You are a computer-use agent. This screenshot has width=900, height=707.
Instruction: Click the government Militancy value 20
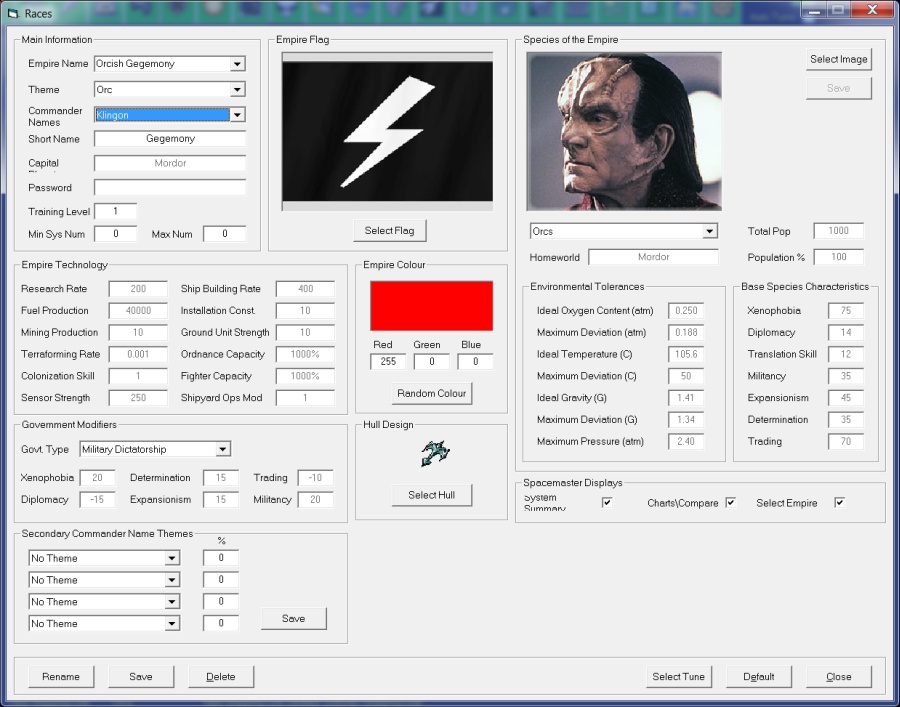tap(315, 499)
